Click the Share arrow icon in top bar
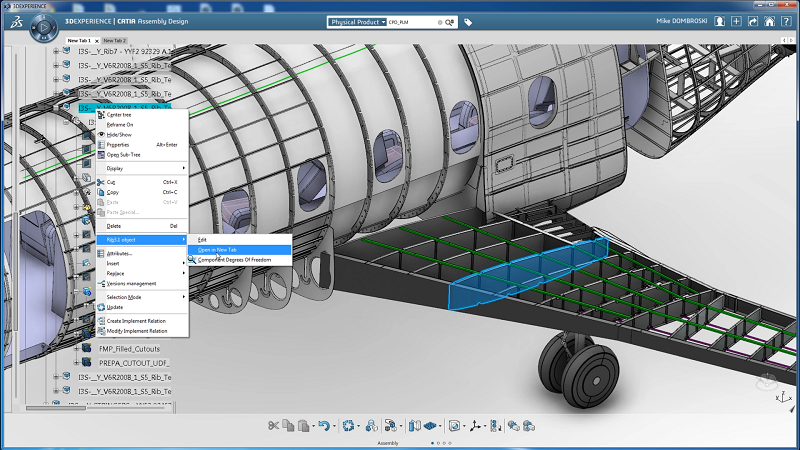The width and height of the screenshot is (800, 450). click(751, 21)
